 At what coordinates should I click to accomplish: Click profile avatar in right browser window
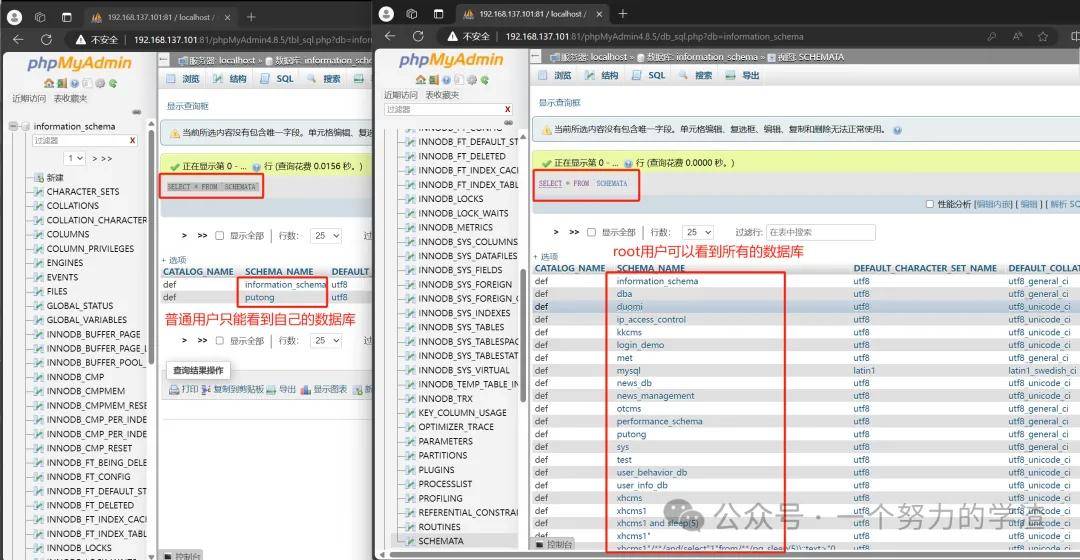click(386, 14)
